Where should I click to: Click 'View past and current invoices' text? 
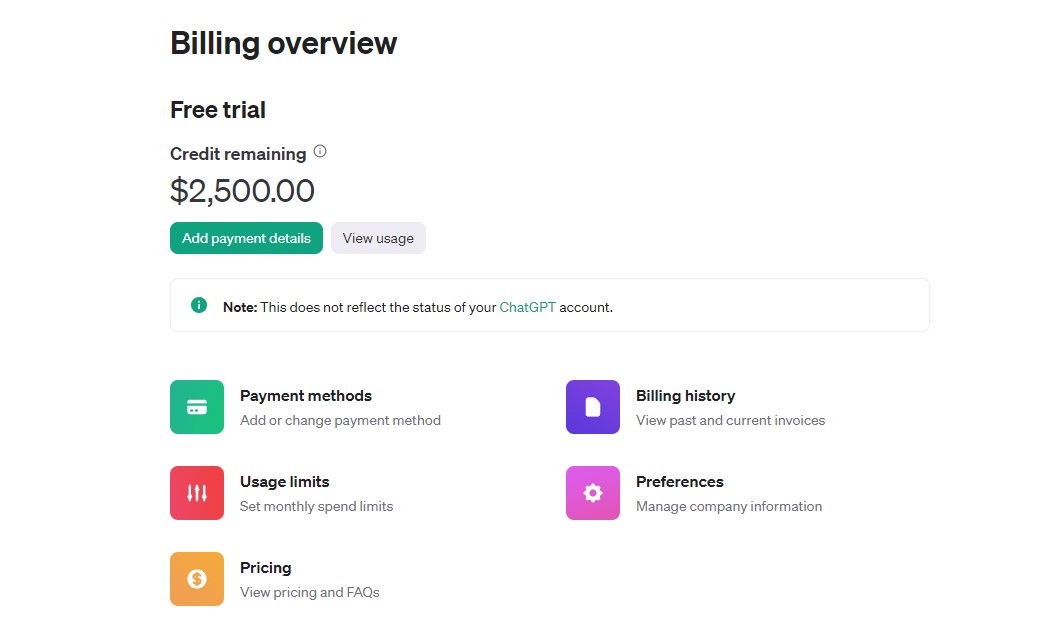(731, 421)
